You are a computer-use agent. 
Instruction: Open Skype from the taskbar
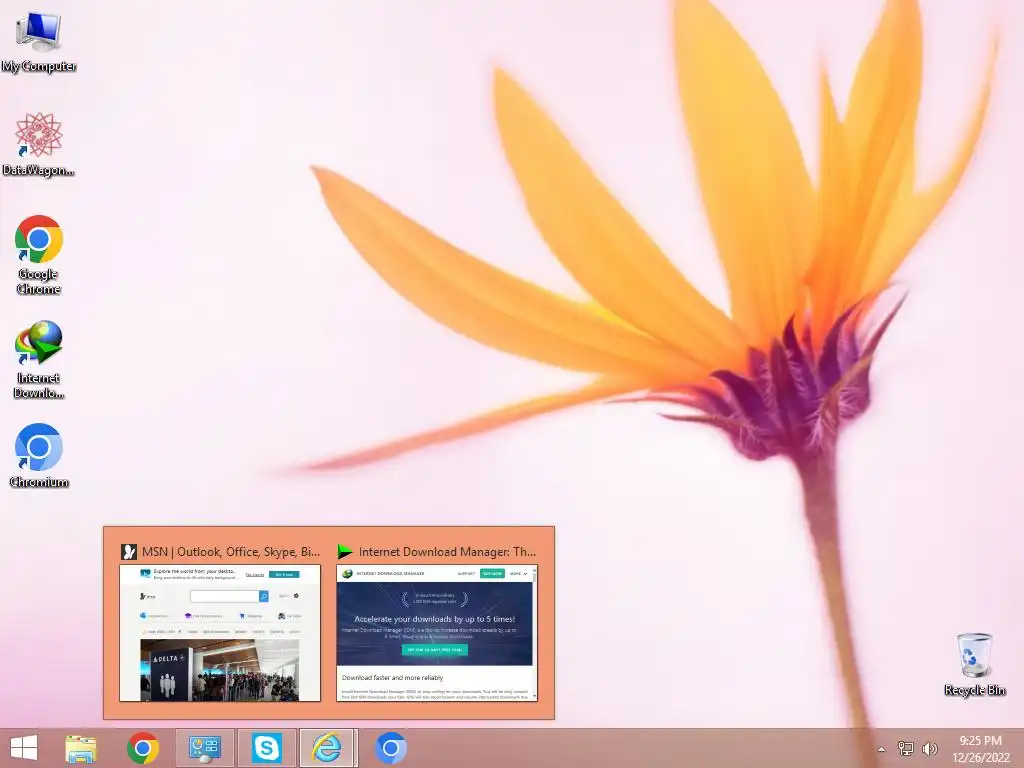click(266, 748)
